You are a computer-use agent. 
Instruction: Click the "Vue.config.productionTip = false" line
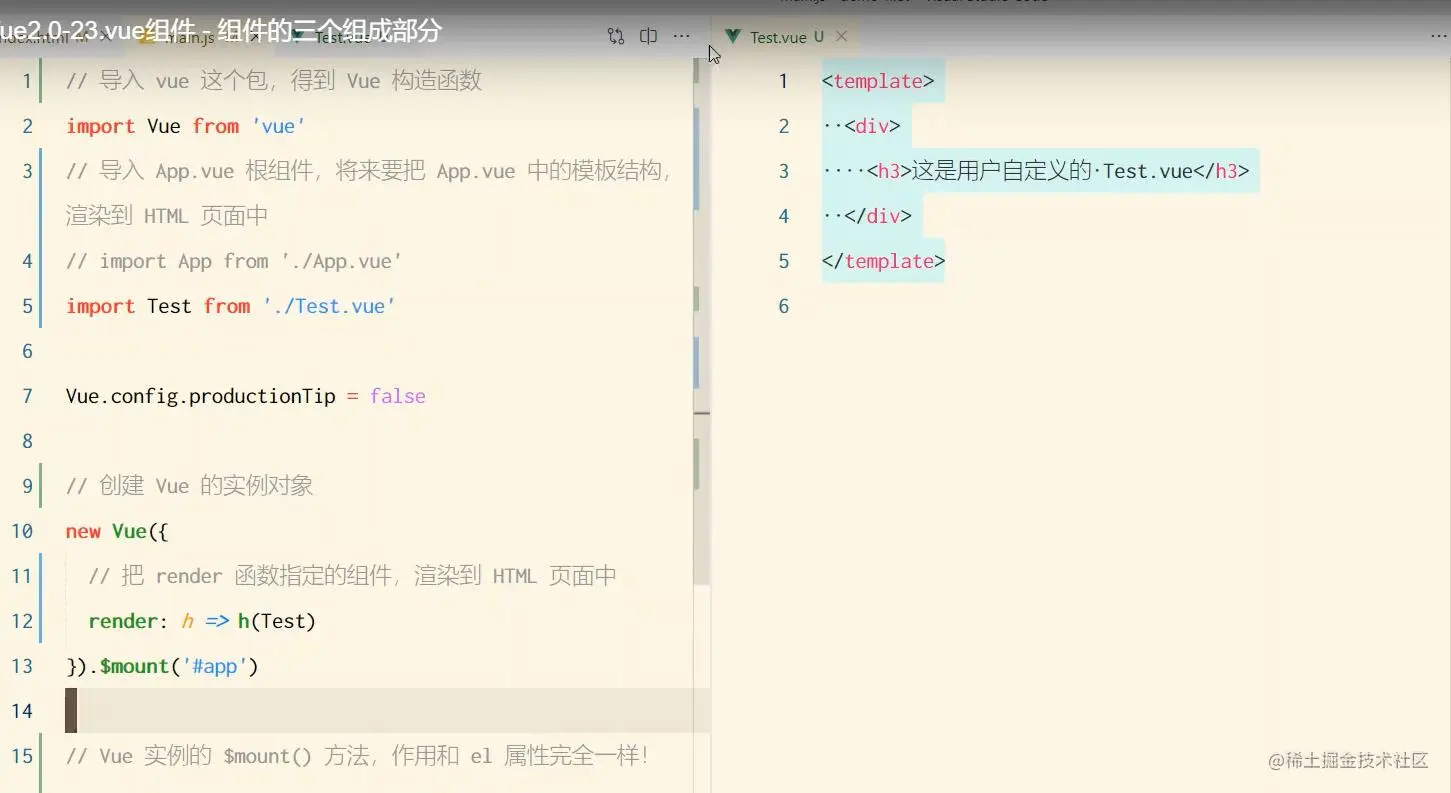[x=246, y=396]
